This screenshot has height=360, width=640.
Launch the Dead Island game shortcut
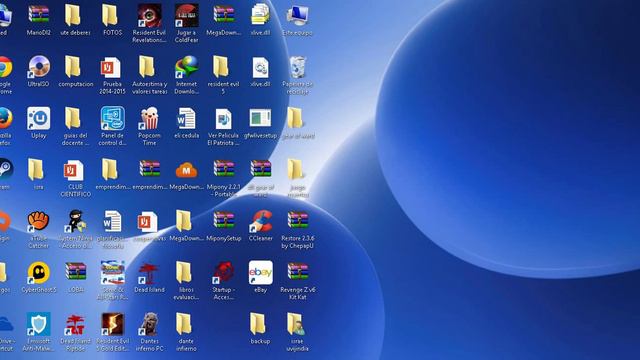[149, 273]
